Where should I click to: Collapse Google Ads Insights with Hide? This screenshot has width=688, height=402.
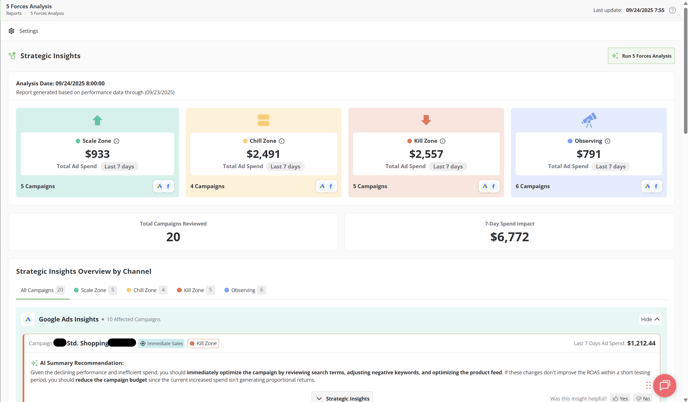click(x=650, y=319)
